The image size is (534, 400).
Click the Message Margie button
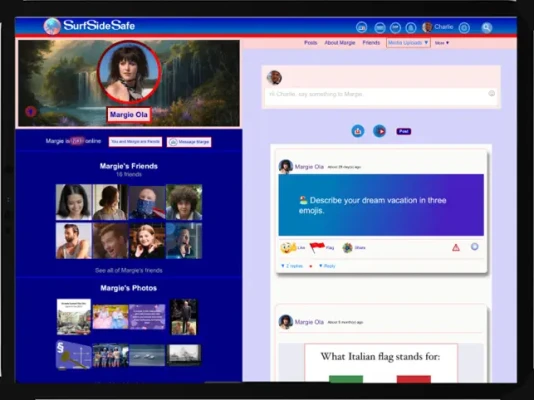pyautogui.click(x=189, y=142)
